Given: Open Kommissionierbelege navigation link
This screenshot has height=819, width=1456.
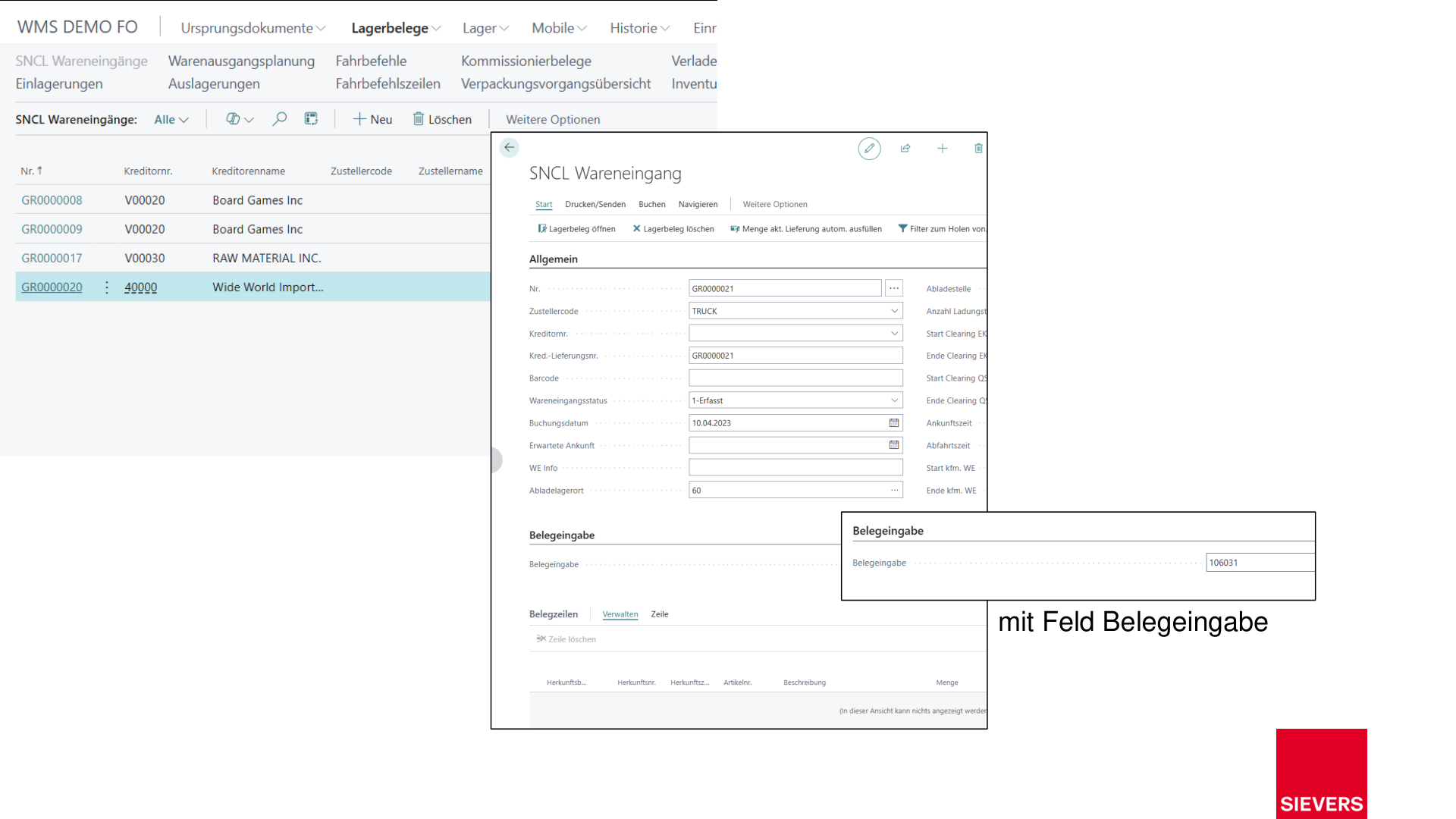Looking at the screenshot, I should pyautogui.click(x=526, y=61).
